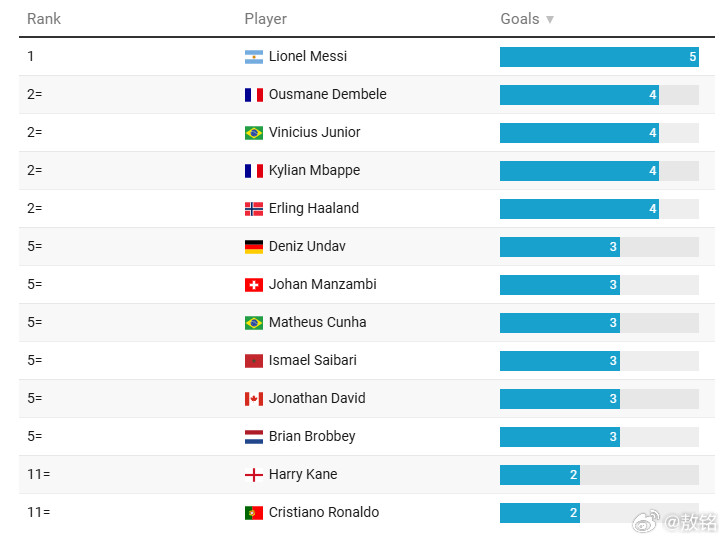Click the Argentina flag beside Lionel Messi

tap(254, 57)
